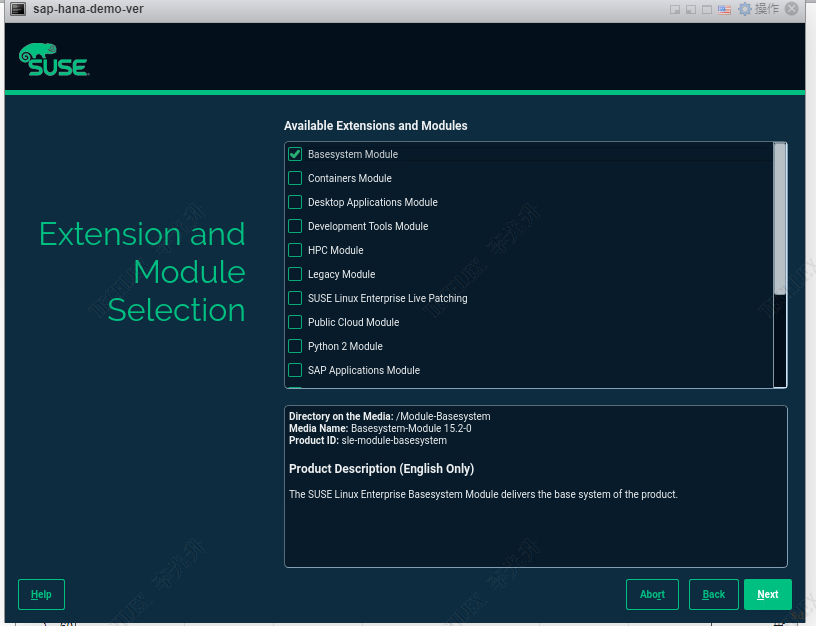The height and width of the screenshot is (626, 816).
Task: Select the HPC Module checkbox
Action: coord(295,250)
